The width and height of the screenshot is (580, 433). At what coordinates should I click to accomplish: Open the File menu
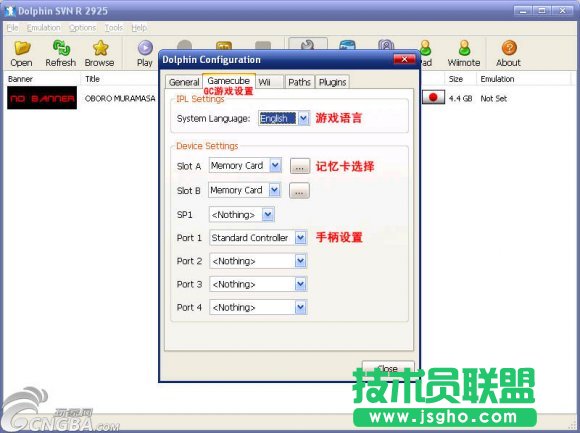click(x=12, y=28)
